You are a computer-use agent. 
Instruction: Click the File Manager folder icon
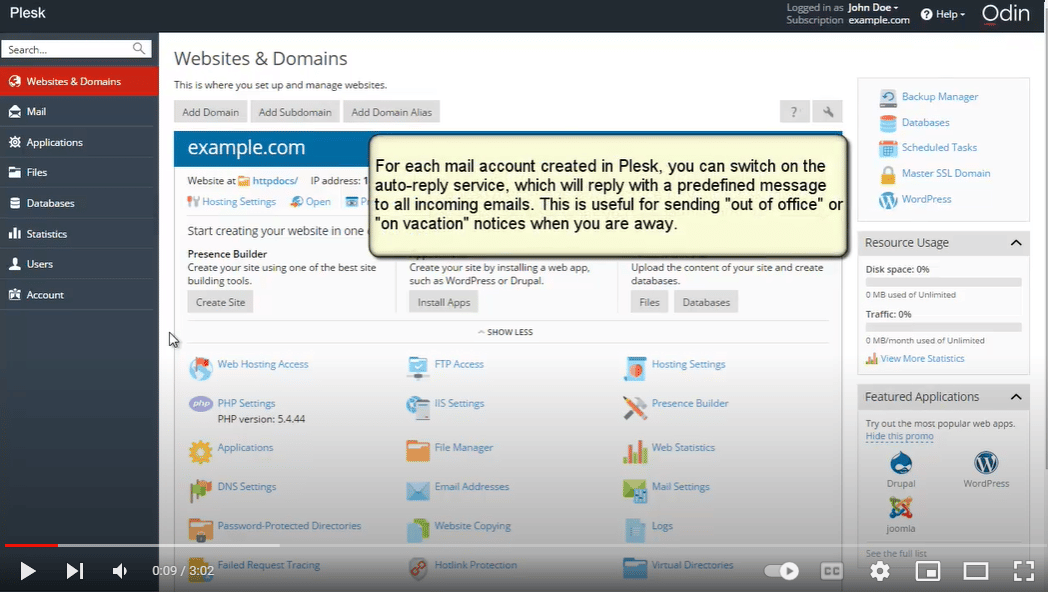click(418, 450)
